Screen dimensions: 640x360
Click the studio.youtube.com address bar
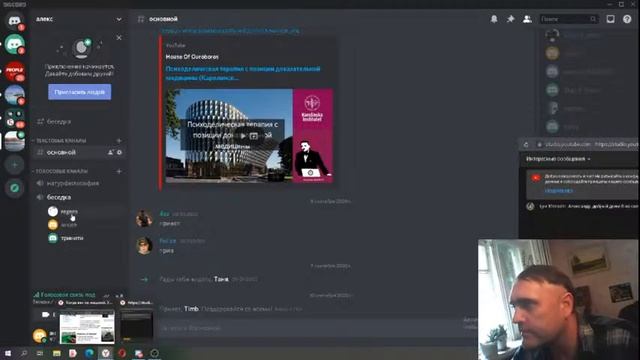click(588, 144)
